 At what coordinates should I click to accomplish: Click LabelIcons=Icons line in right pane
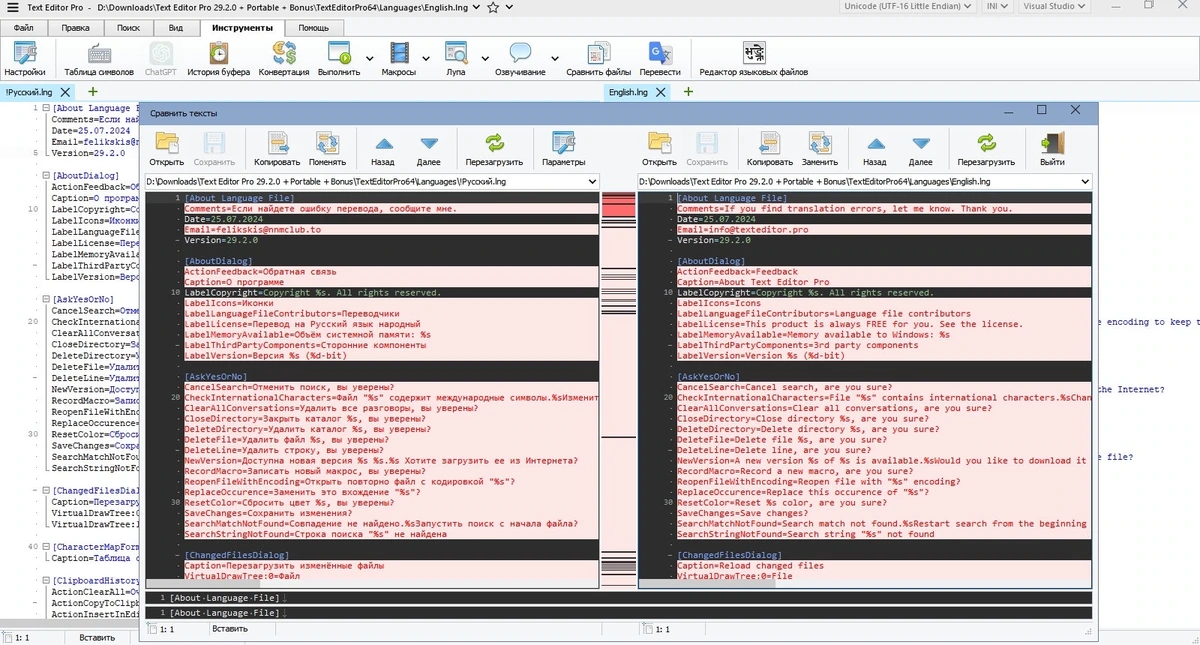[x=883, y=303]
